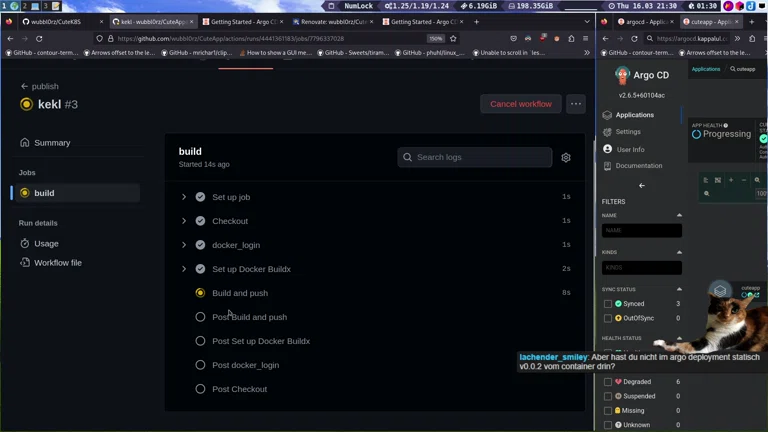Expand the docker_login step
Image resolution: width=768 pixels, height=432 pixels.
[x=184, y=245]
